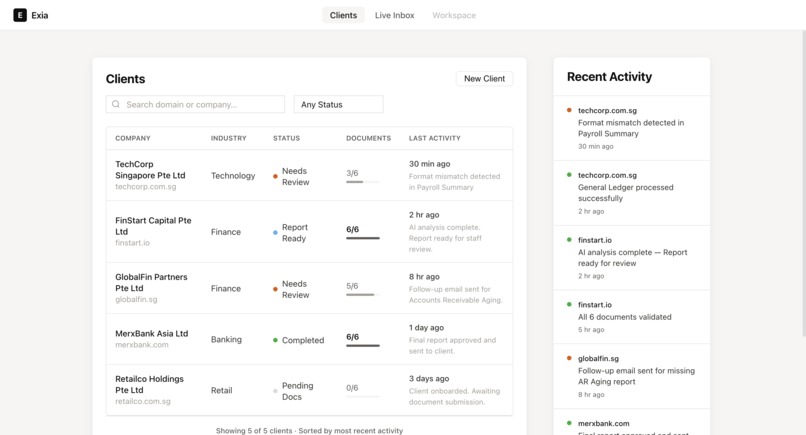Open the Follow-up email sent activity entry
Screen dimensions: 806x435
pyautogui.click(x=632, y=376)
